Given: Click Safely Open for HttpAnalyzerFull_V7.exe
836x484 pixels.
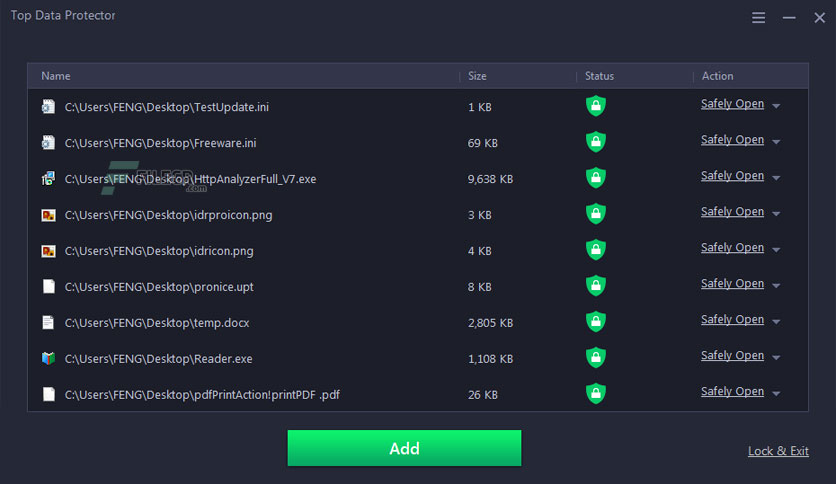Looking at the screenshot, I should point(732,176).
